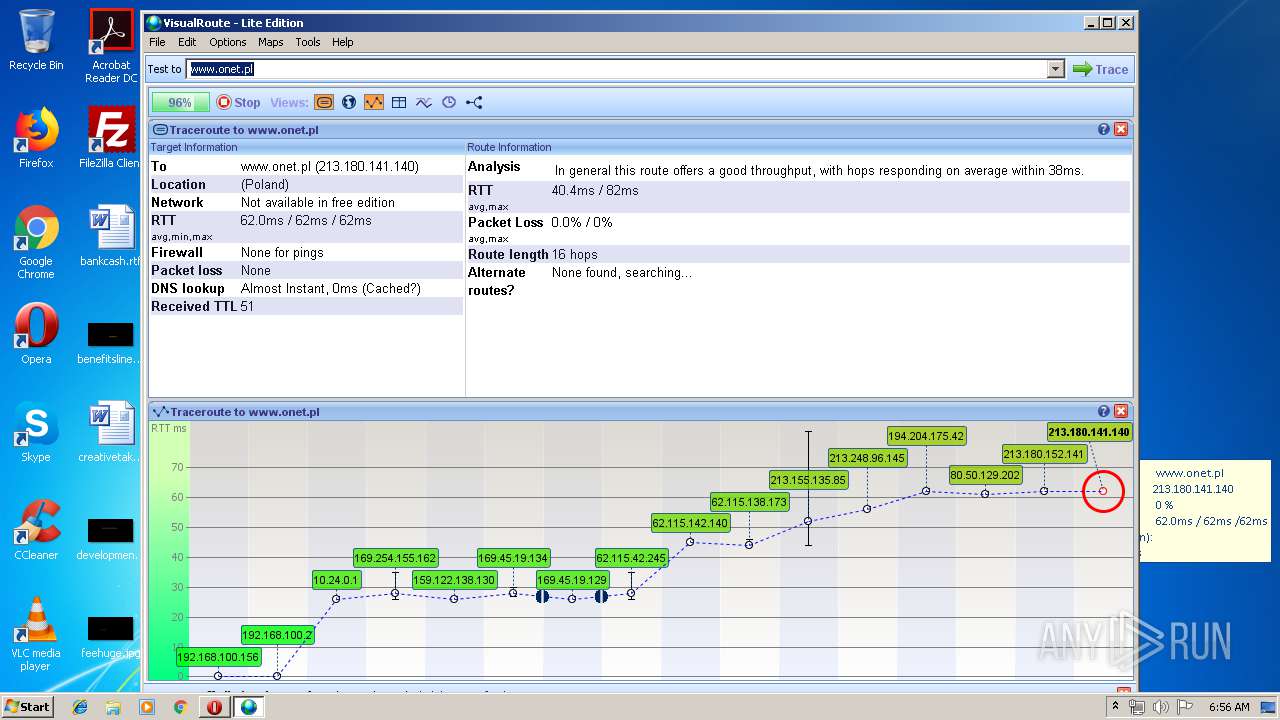Click the 10.24.0.1 hop label

coord(336,579)
